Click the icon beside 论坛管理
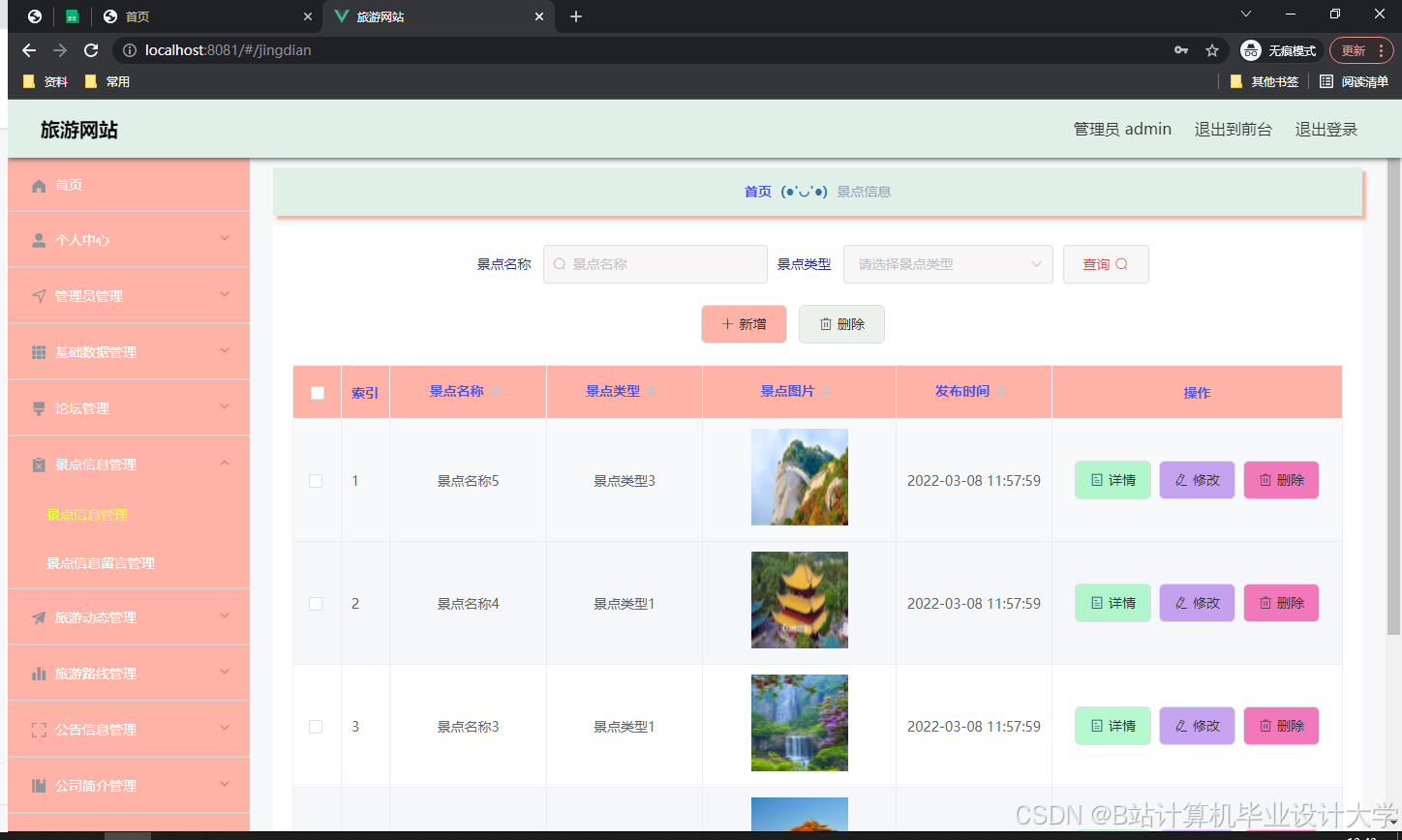The image size is (1402, 840). pos(39,408)
